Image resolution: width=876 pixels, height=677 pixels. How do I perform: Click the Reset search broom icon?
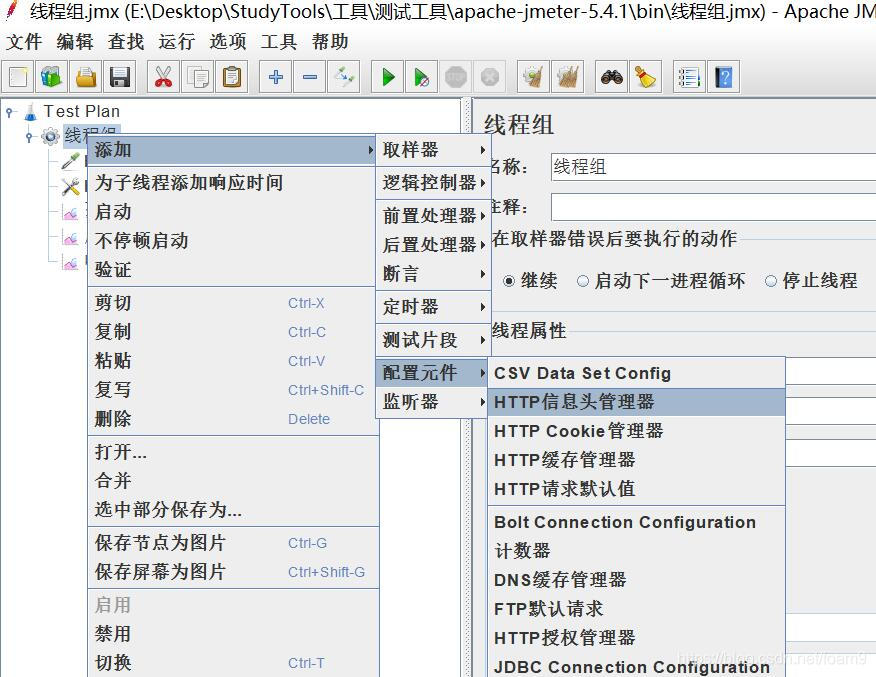coord(646,77)
